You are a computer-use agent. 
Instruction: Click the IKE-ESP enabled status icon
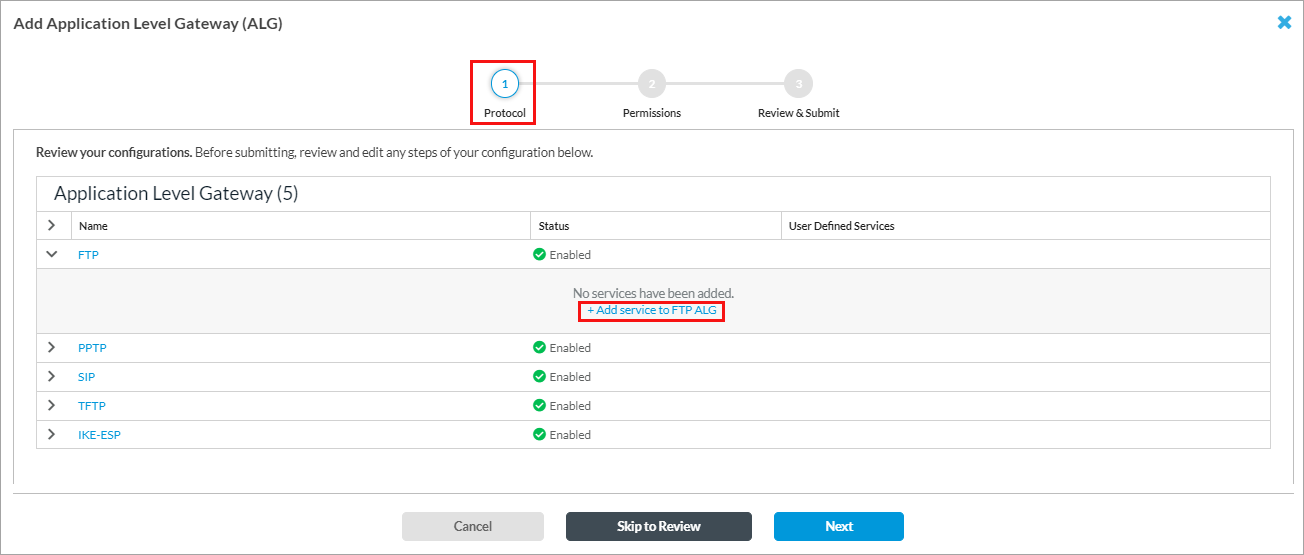[539, 435]
